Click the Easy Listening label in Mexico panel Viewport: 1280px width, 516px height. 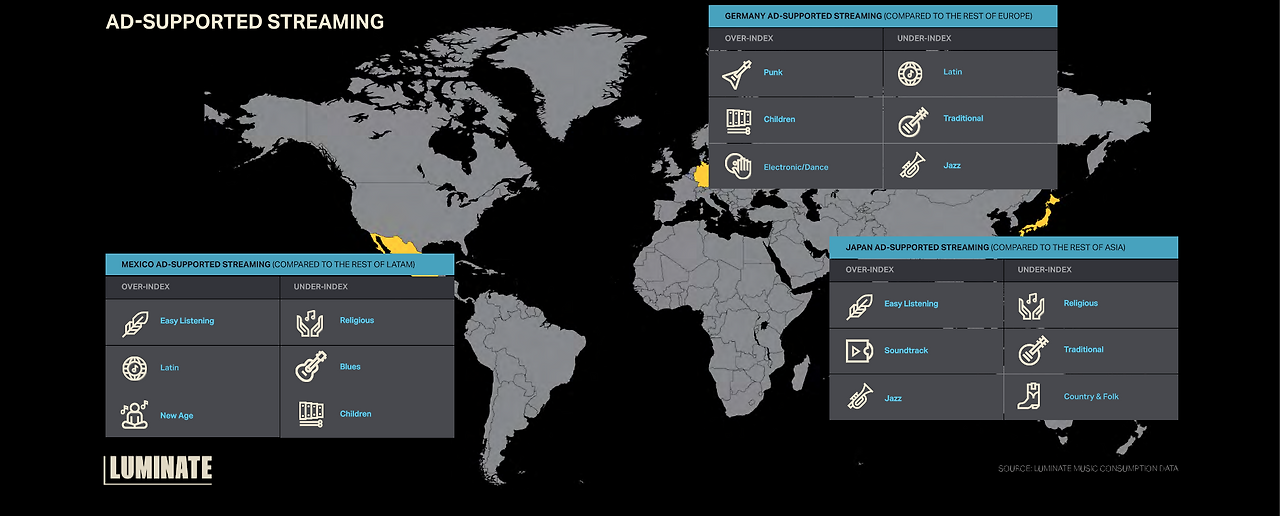pos(187,321)
